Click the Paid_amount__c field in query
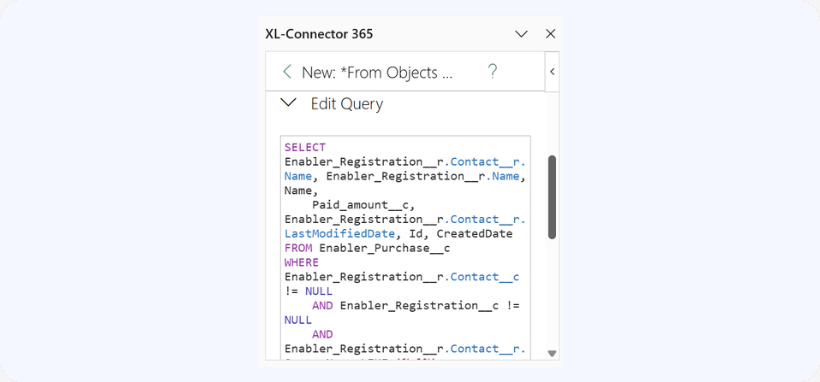820x382 pixels. click(x=363, y=205)
